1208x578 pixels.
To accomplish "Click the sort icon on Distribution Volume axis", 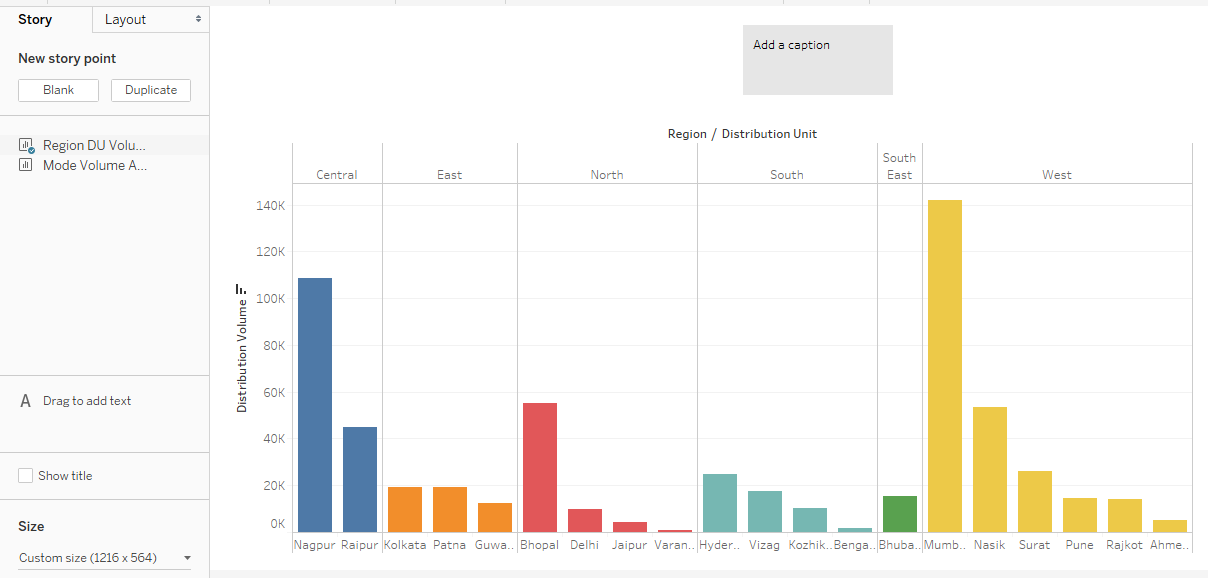I will [x=240, y=289].
